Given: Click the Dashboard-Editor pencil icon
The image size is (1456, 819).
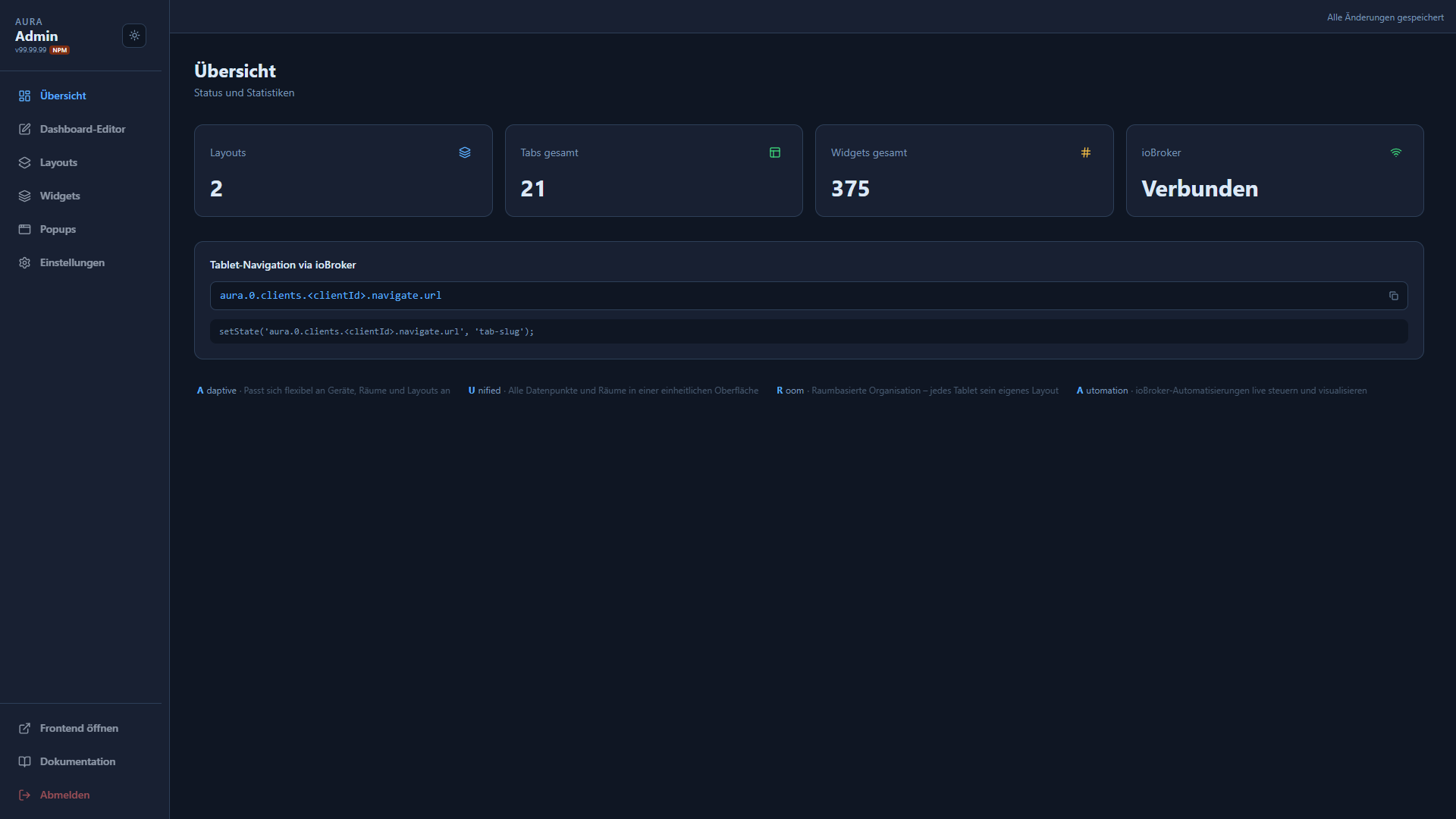Looking at the screenshot, I should click(x=24, y=129).
